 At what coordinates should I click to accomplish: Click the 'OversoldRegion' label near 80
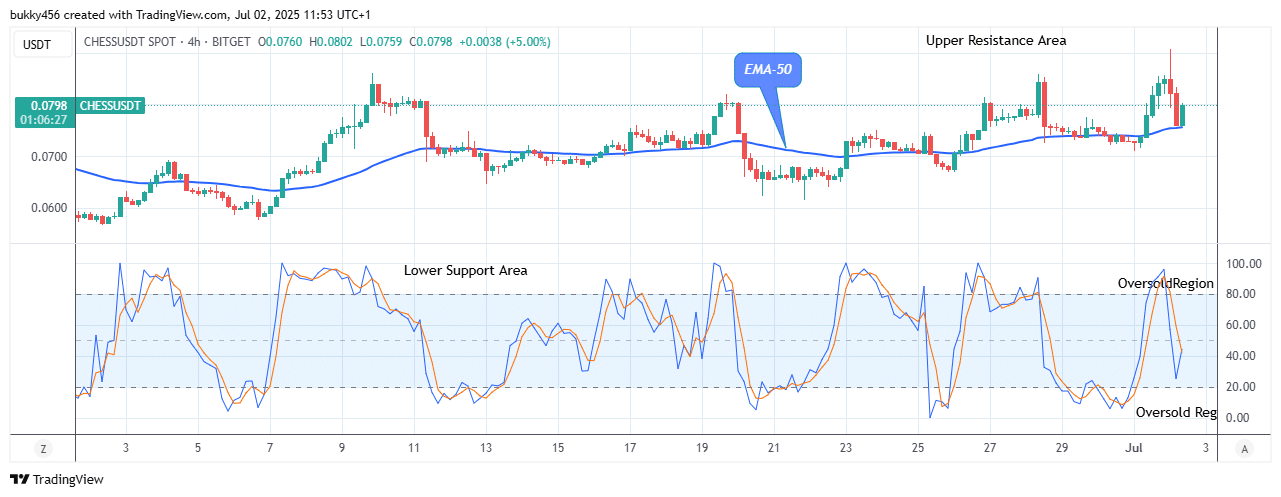[x=1166, y=284]
